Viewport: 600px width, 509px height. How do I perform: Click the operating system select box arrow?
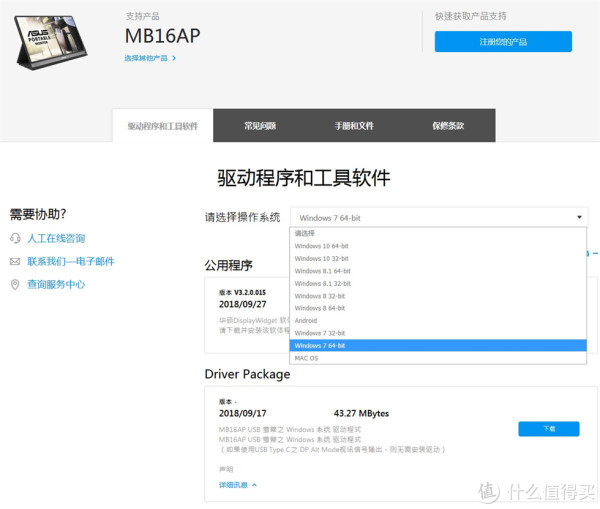[579, 217]
